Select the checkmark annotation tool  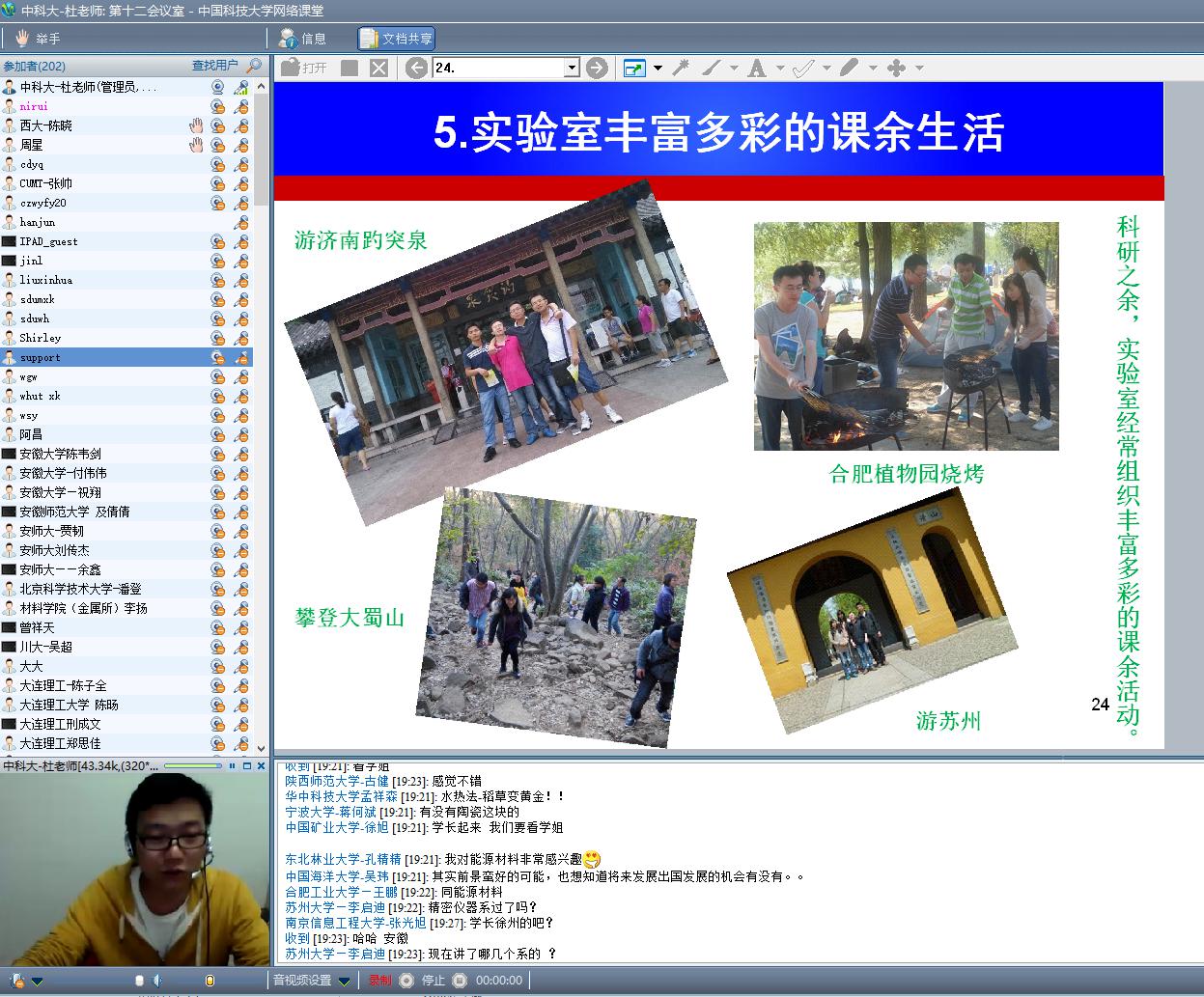(803, 68)
